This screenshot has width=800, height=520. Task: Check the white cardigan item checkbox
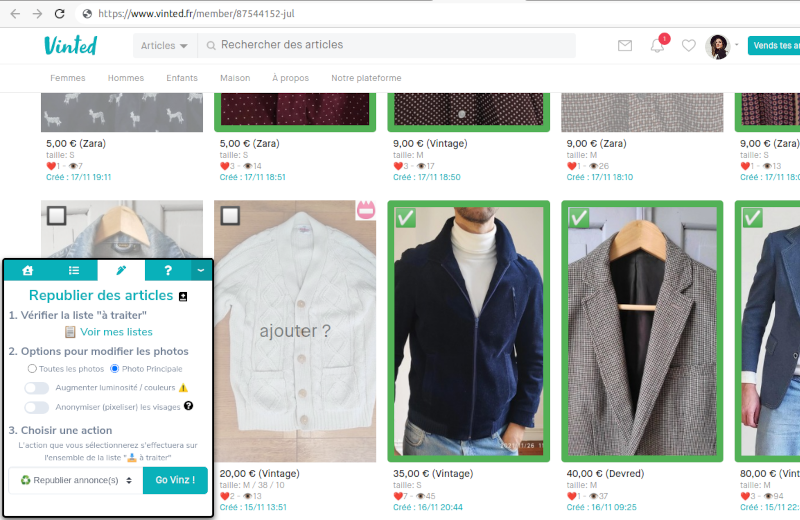[230, 216]
